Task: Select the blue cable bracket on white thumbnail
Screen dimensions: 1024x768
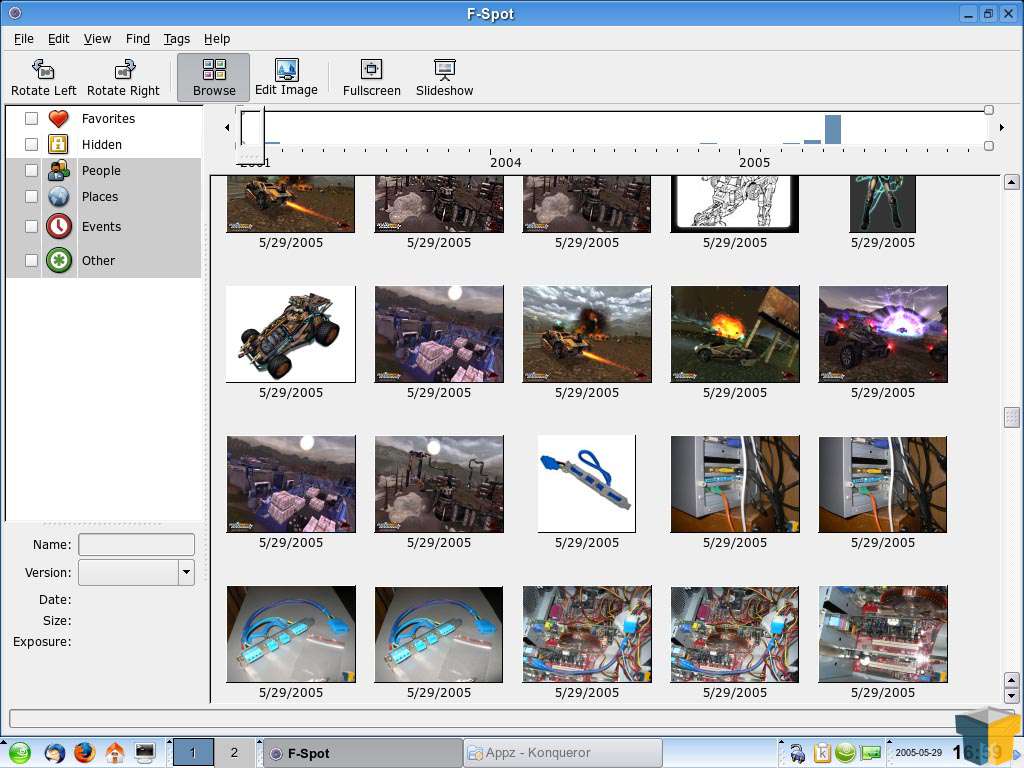Action: pos(586,484)
